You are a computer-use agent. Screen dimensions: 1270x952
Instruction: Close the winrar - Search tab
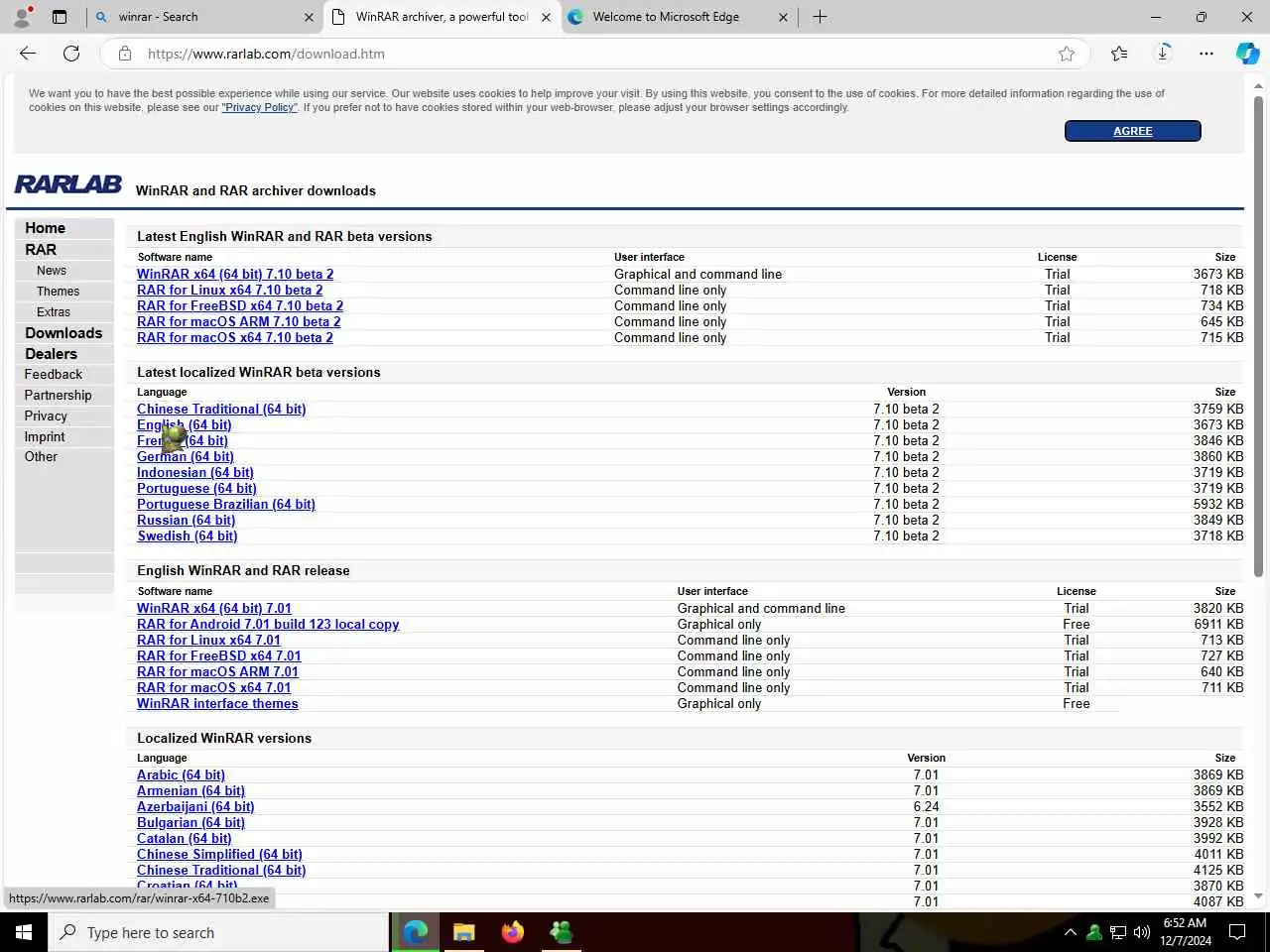click(309, 17)
